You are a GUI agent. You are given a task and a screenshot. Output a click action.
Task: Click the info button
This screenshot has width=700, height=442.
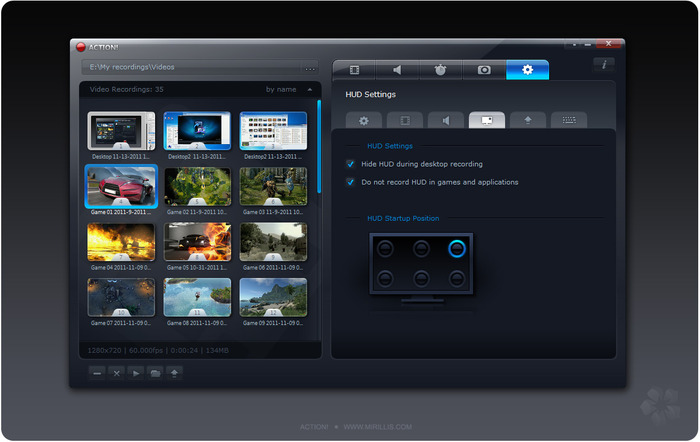603,64
